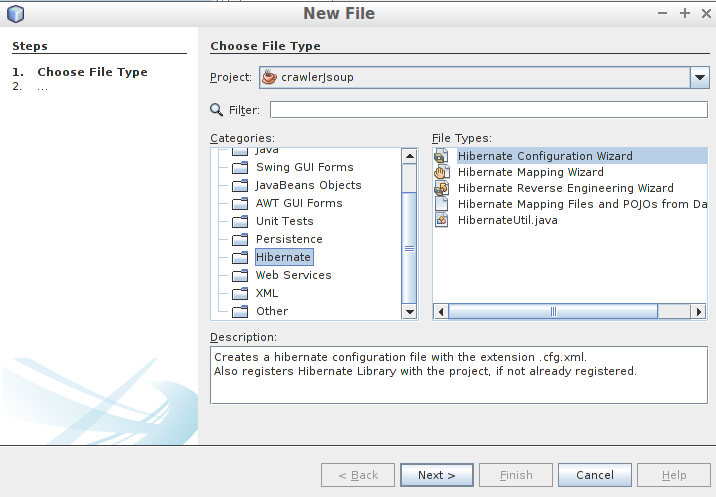Select Hibernate Reverse Engineering Wizard file type
This screenshot has width=716, height=497.
point(565,188)
